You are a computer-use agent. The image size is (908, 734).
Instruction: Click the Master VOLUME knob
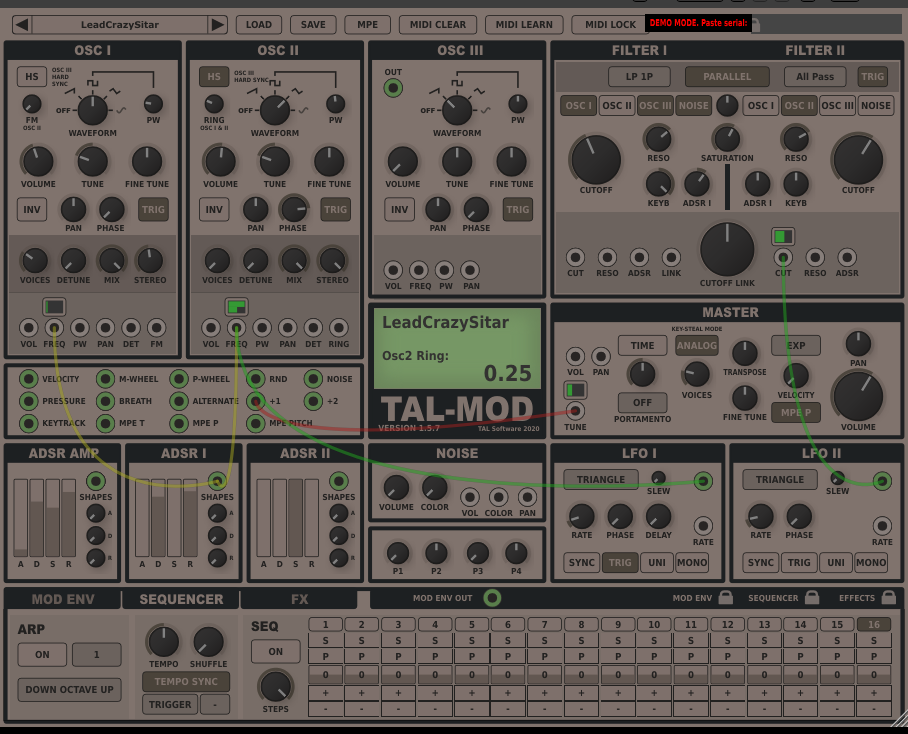[858, 396]
